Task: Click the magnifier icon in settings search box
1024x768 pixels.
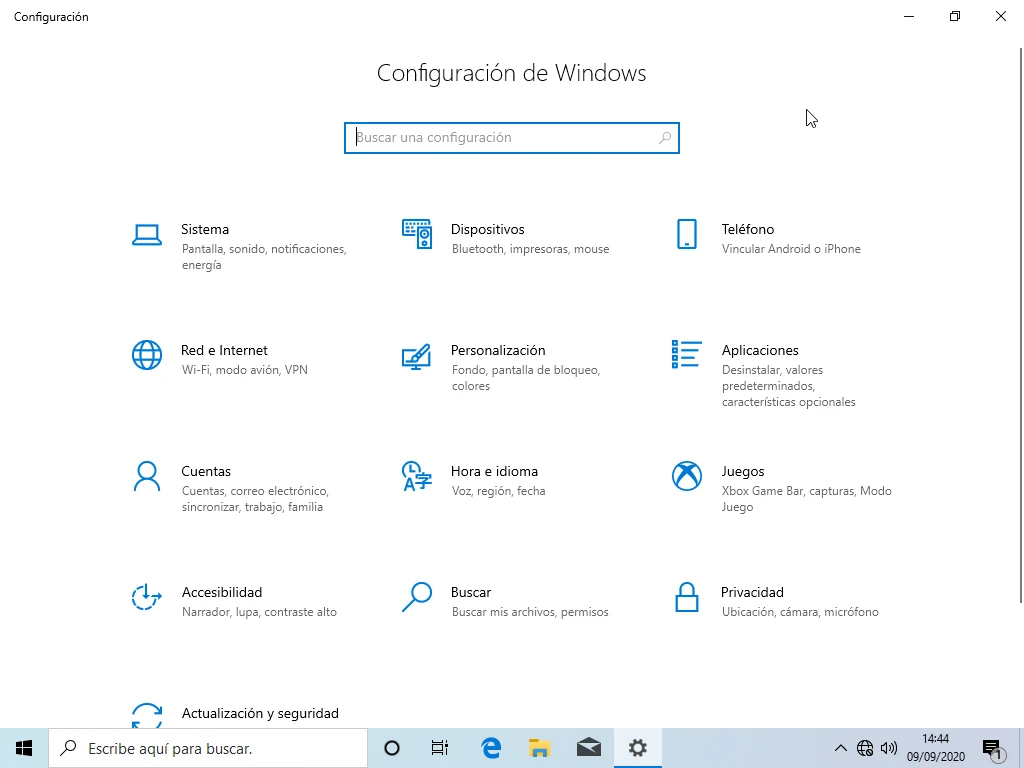Action: coord(665,138)
